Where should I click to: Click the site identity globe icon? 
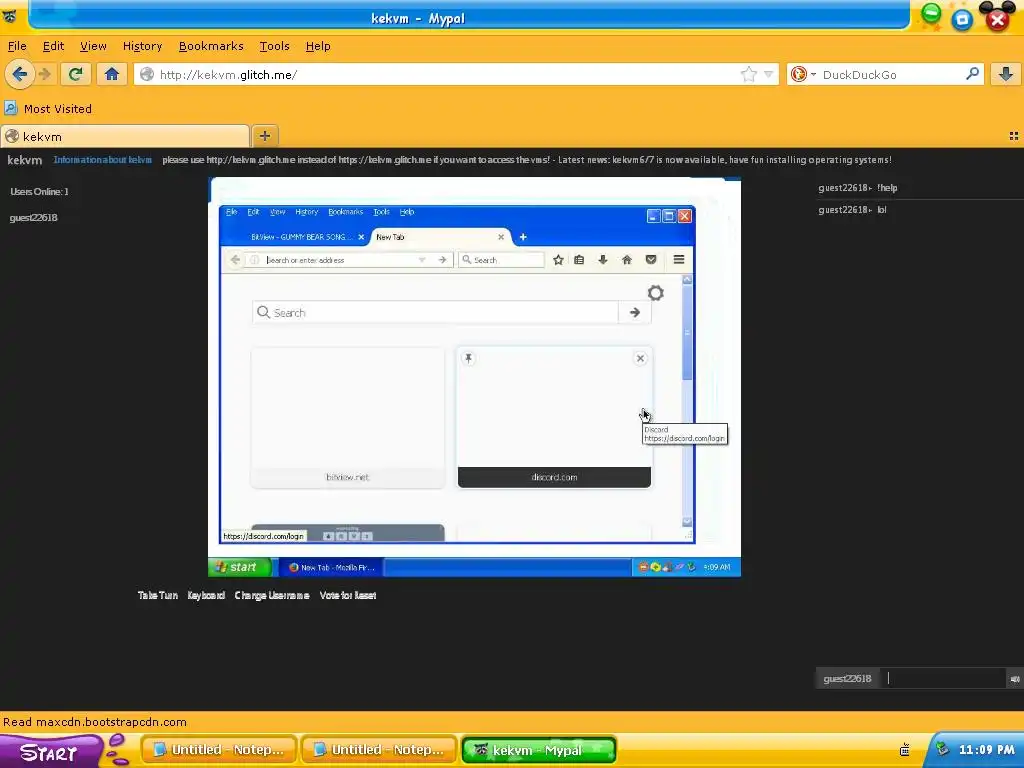pos(147,74)
